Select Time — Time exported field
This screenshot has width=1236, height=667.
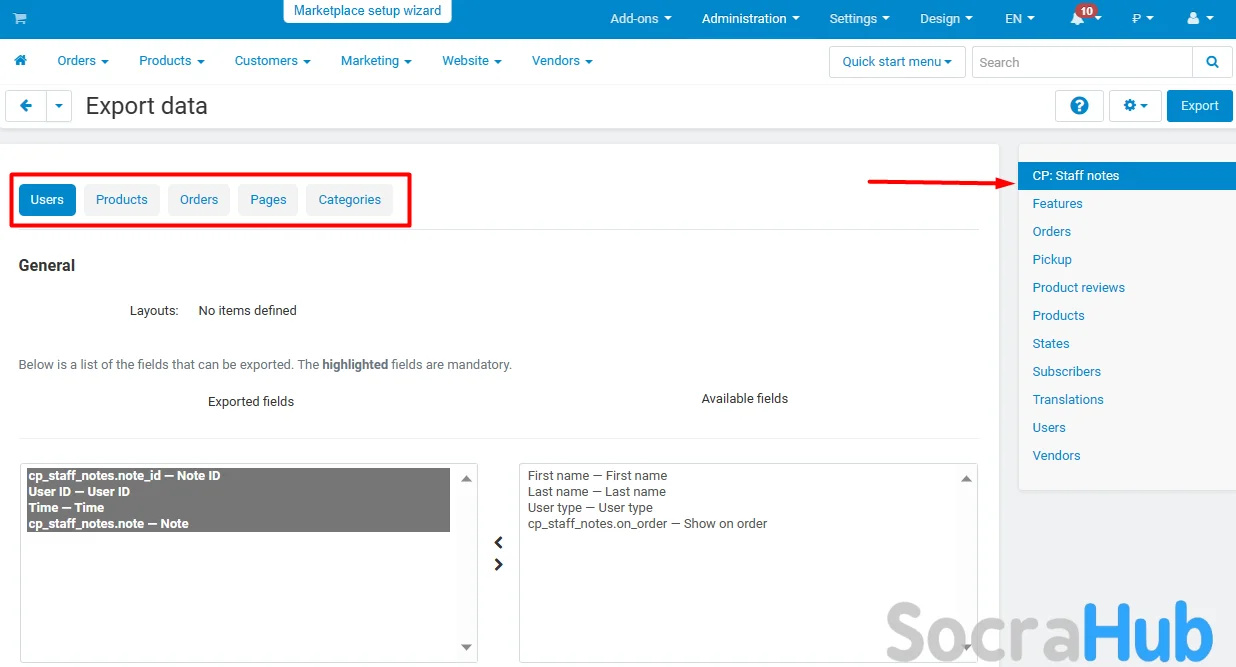coord(238,508)
